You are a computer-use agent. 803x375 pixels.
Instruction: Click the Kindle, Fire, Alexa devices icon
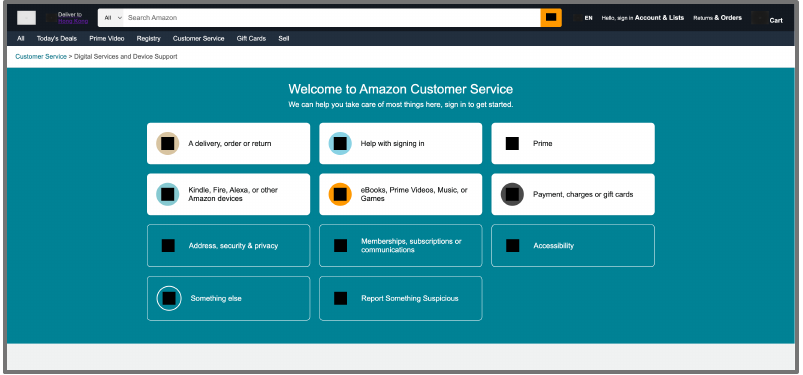(x=167, y=194)
